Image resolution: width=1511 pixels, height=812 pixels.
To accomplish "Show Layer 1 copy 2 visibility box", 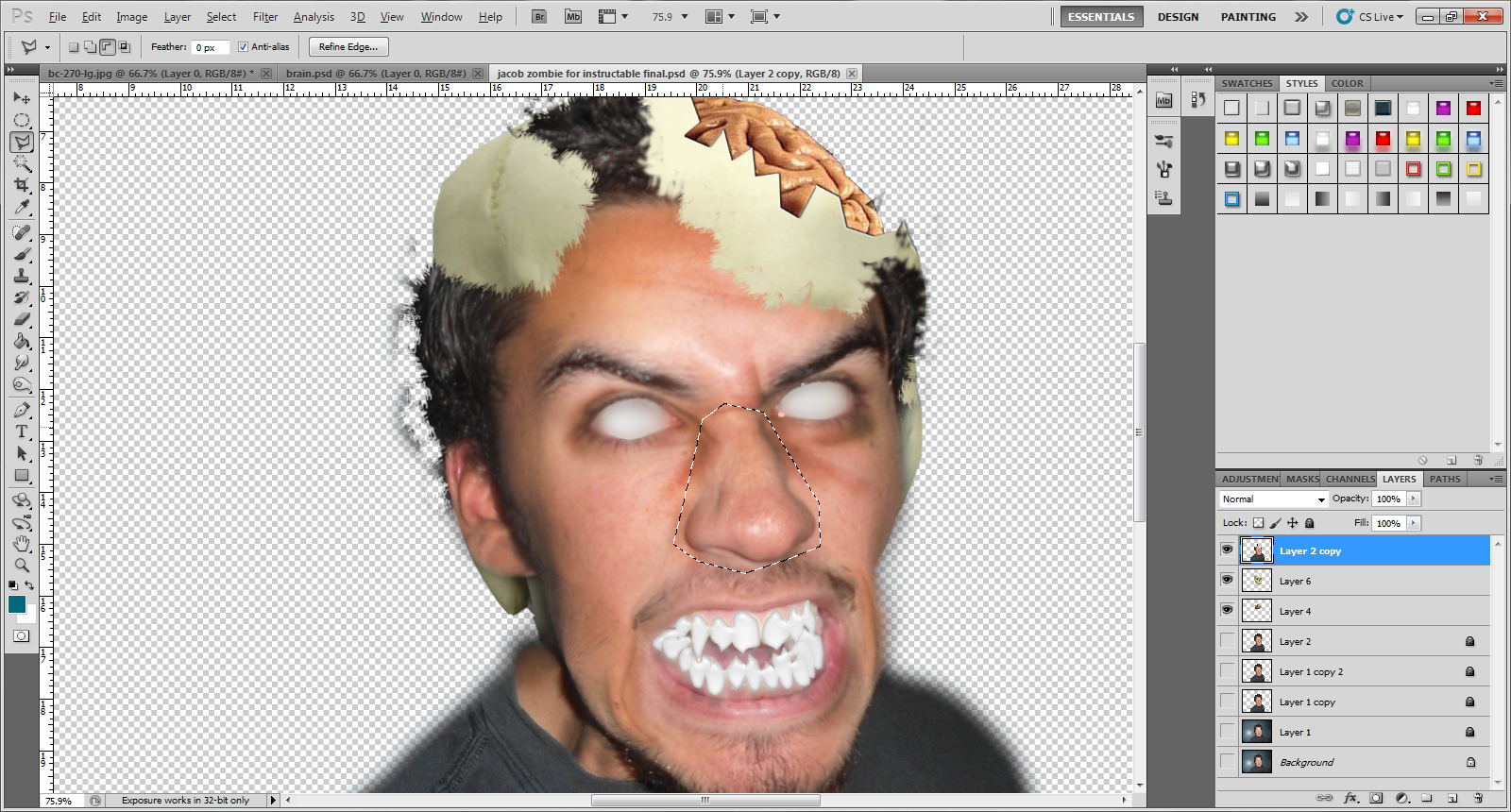I will (x=1227, y=670).
